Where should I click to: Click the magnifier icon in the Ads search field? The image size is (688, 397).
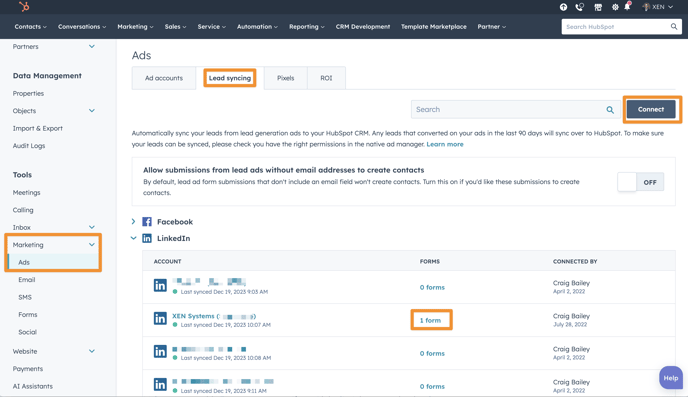tap(610, 110)
